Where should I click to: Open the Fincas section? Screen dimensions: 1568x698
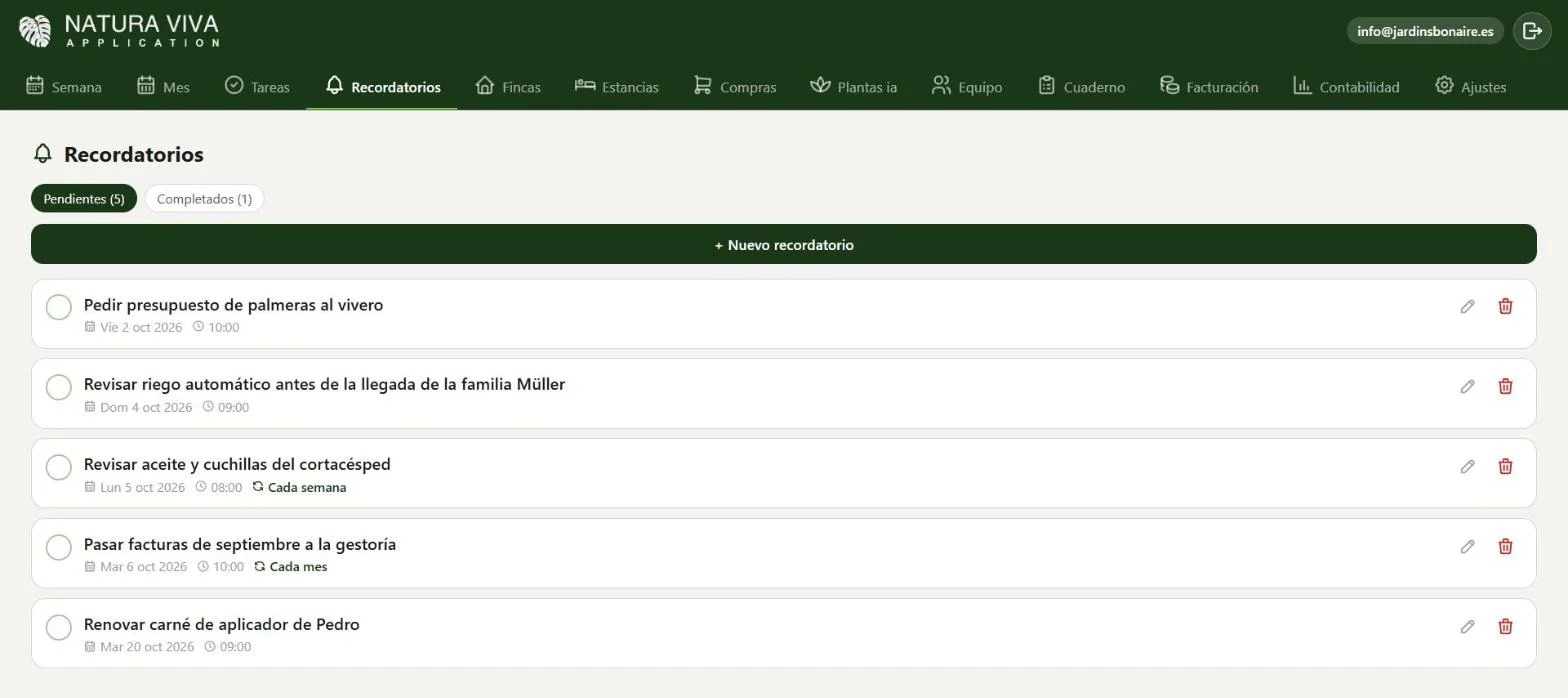click(508, 87)
